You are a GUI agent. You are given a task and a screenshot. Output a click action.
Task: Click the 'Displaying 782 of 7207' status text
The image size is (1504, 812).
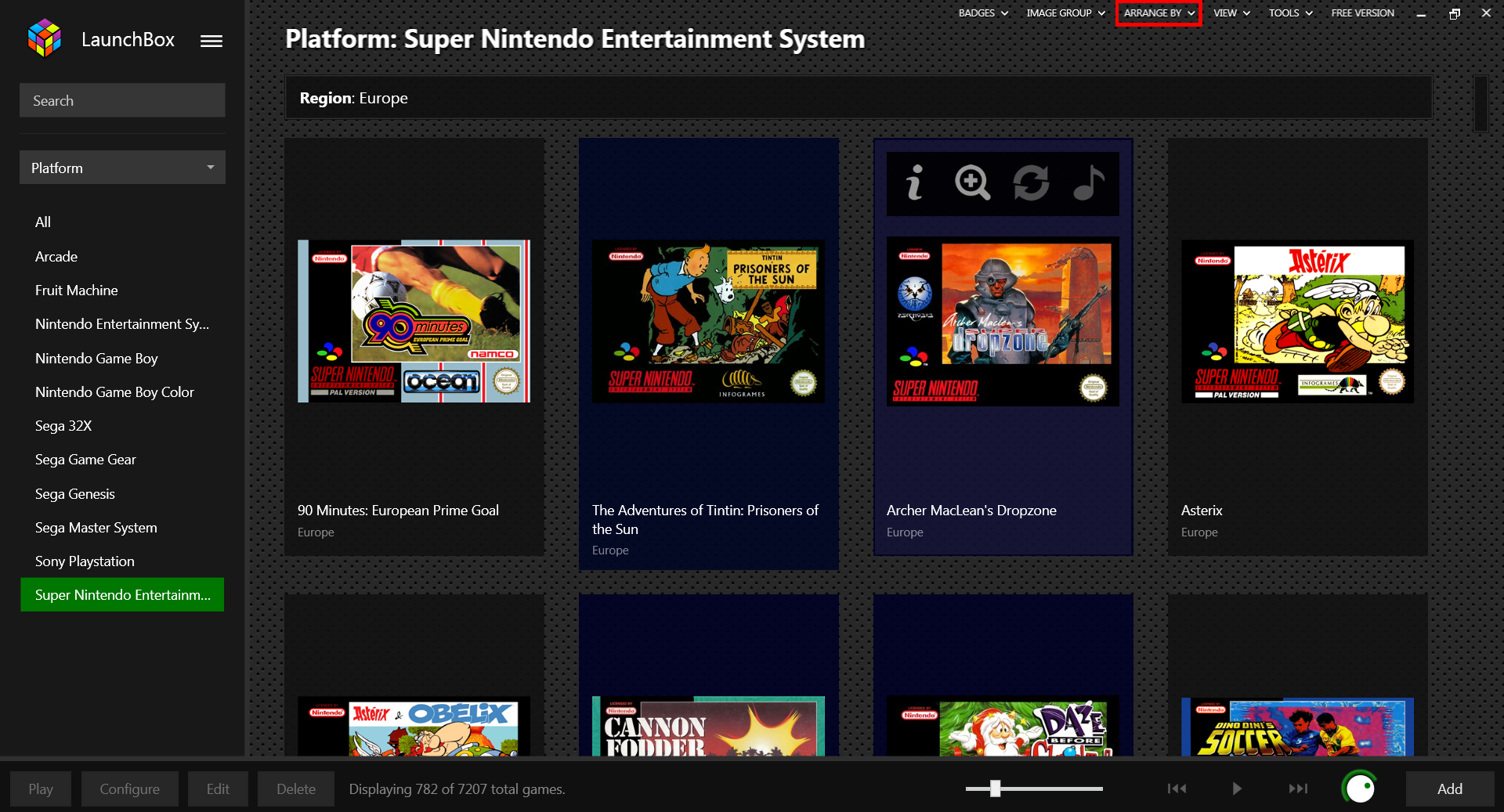coord(457,789)
